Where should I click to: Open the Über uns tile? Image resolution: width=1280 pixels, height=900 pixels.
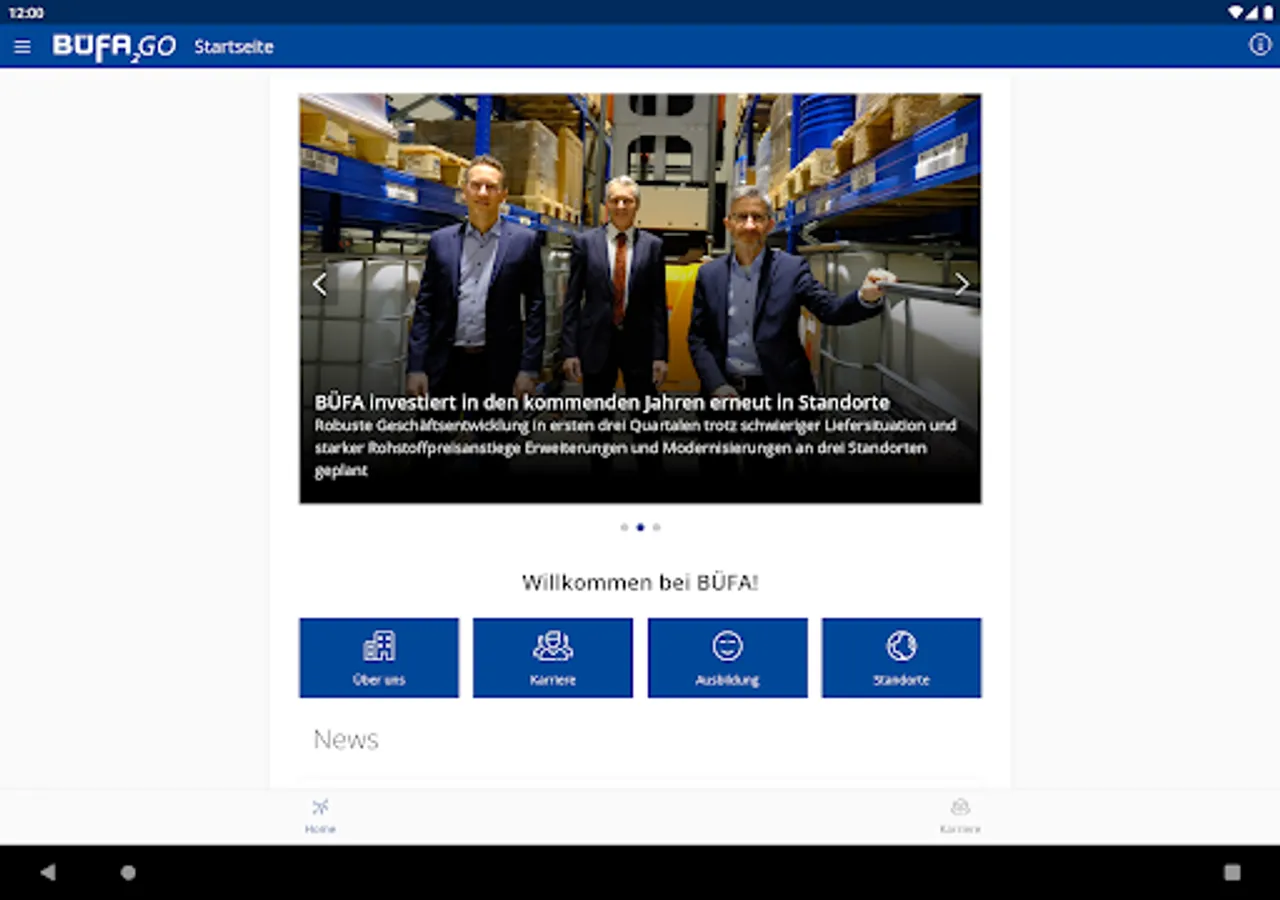click(379, 658)
